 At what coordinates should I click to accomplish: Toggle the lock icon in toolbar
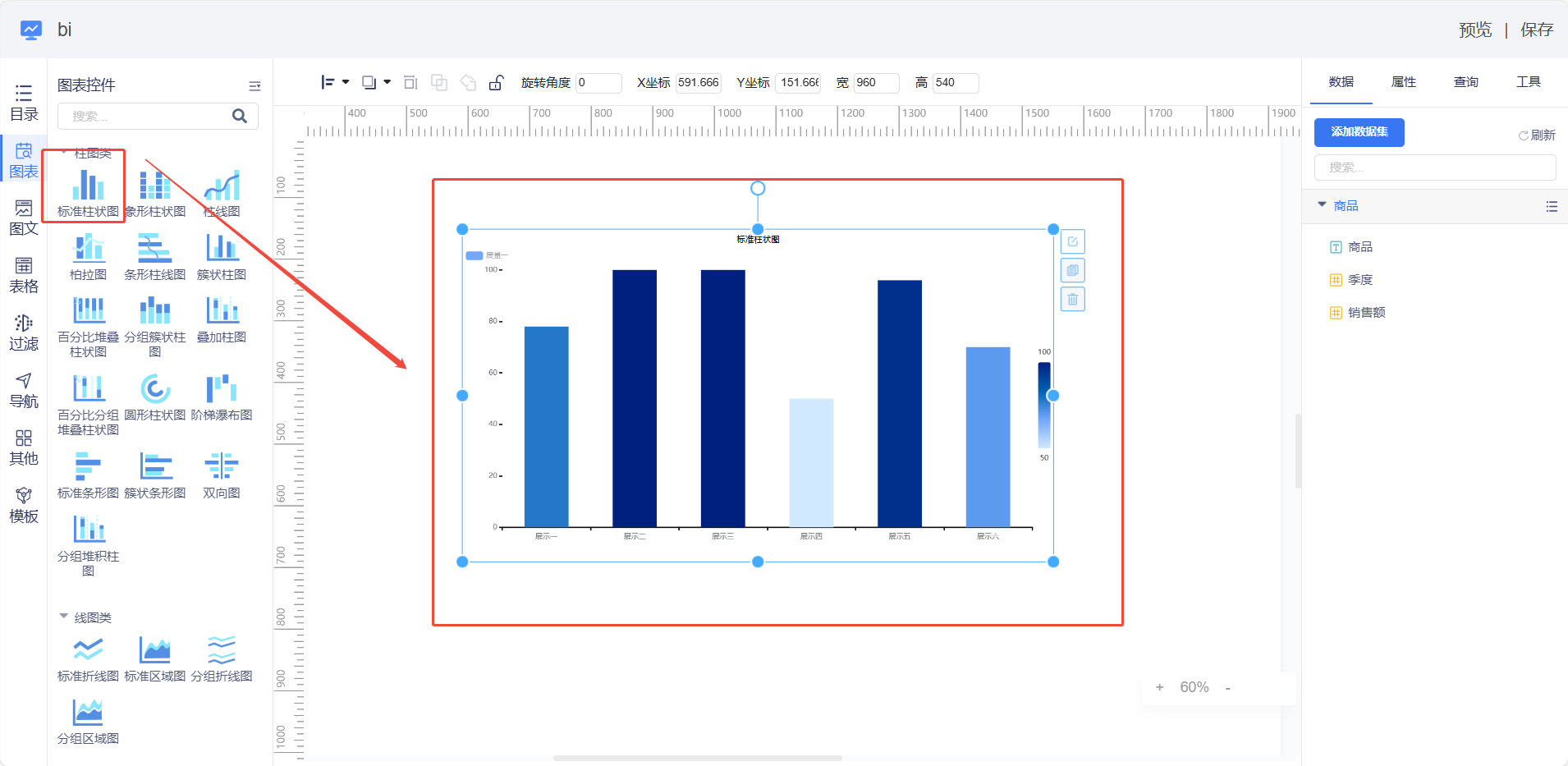coord(496,83)
